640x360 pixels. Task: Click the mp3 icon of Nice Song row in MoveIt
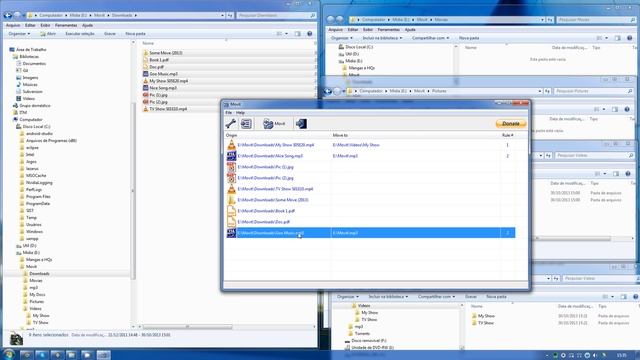pyautogui.click(x=231, y=156)
